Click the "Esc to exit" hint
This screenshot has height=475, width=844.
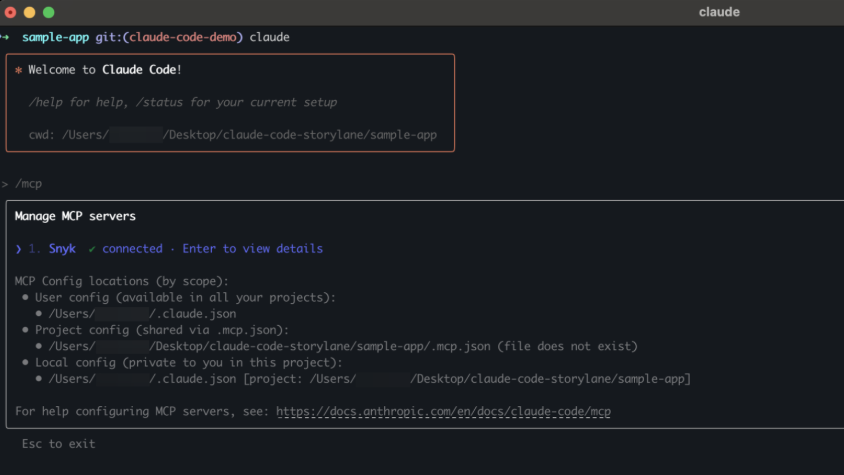(x=58, y=443)
